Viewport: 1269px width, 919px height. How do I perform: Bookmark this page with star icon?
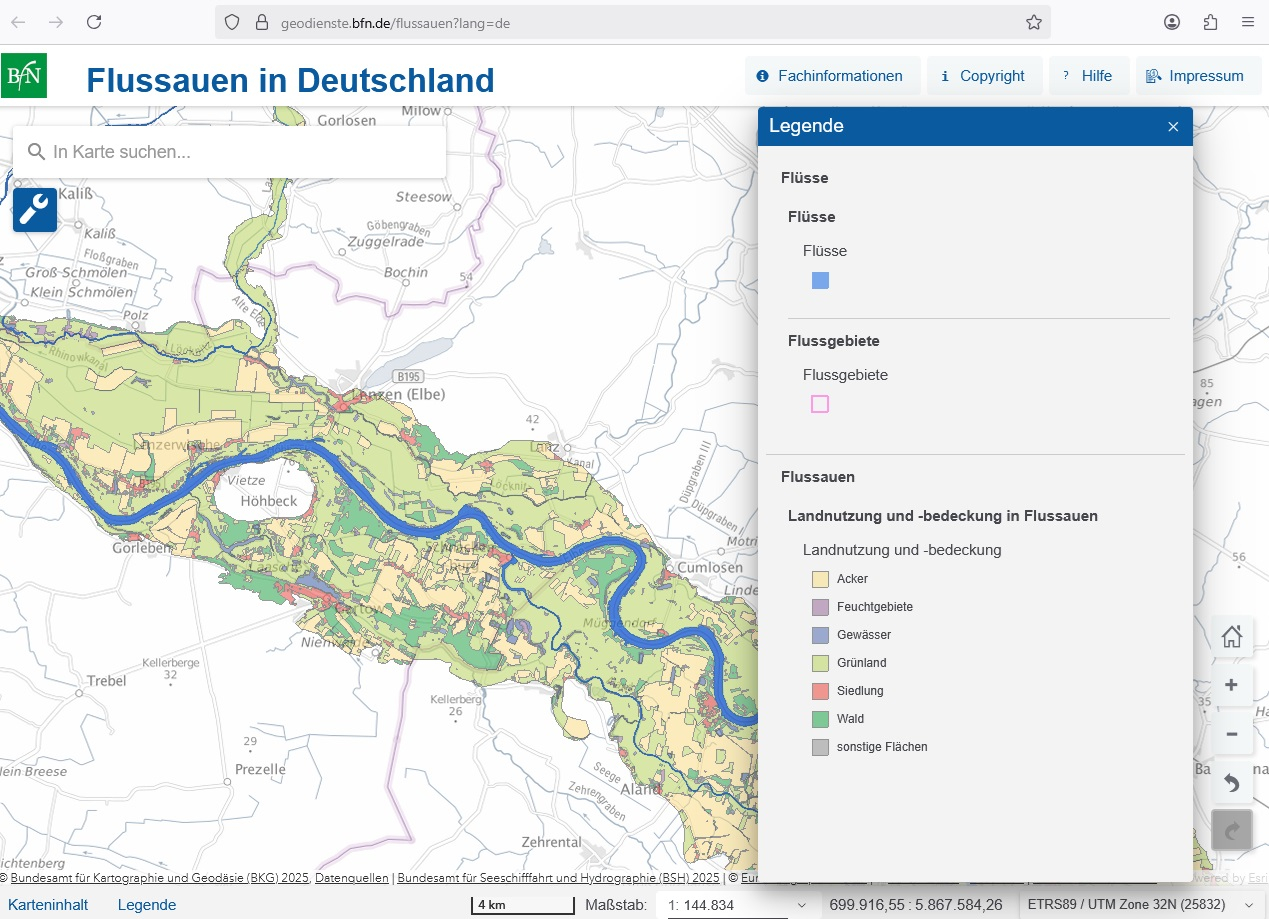point(1033,22)
